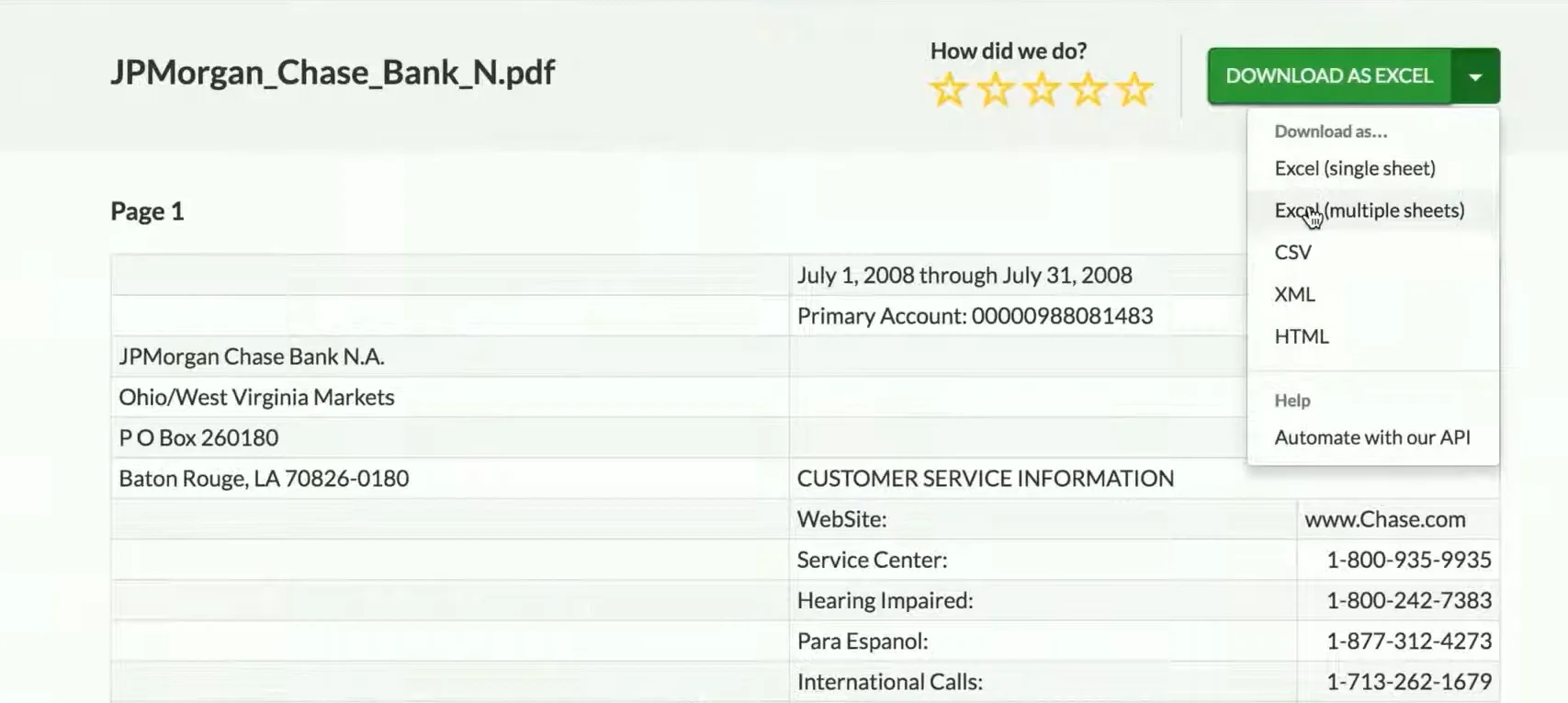Rate with the third star
This screenshot has height=703, width=1568.
click(x=1042, y=90)
